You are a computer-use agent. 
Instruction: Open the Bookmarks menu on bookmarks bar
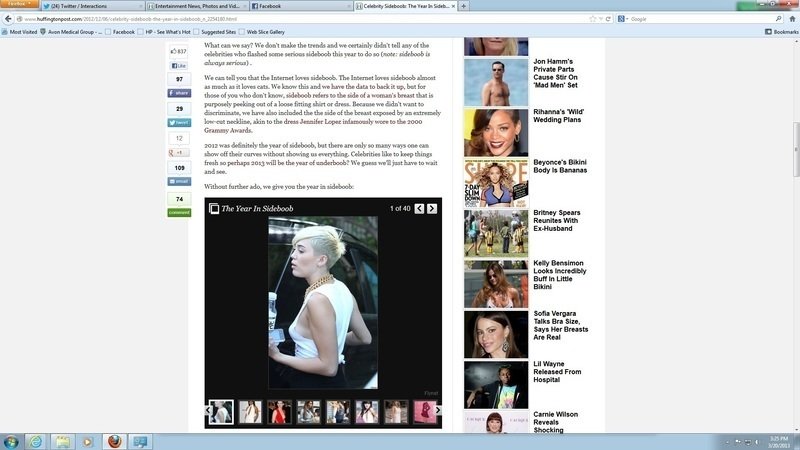(783, 31)
